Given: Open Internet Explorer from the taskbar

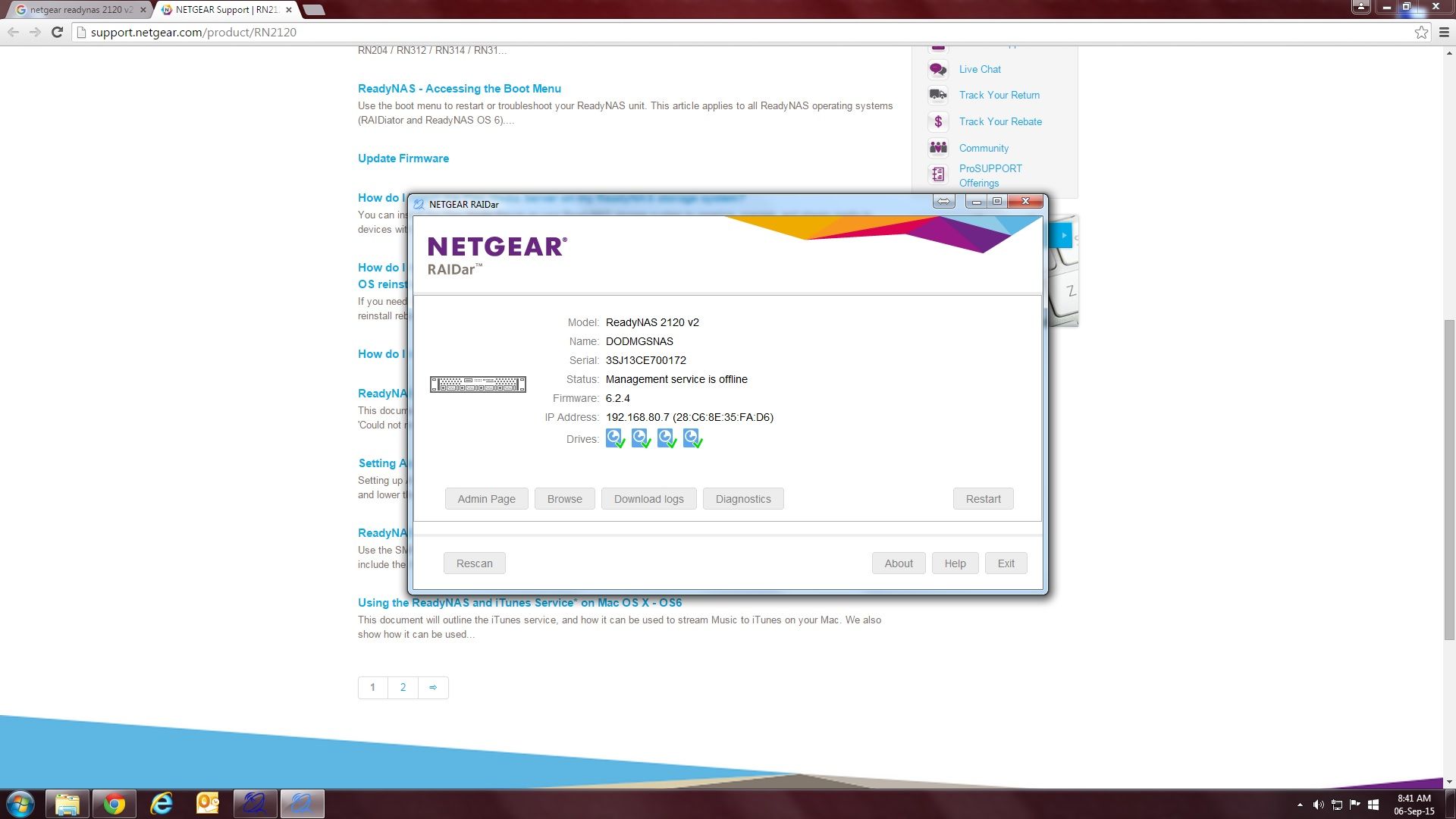Looking at the screenshot, I should (x=162, y=804).
